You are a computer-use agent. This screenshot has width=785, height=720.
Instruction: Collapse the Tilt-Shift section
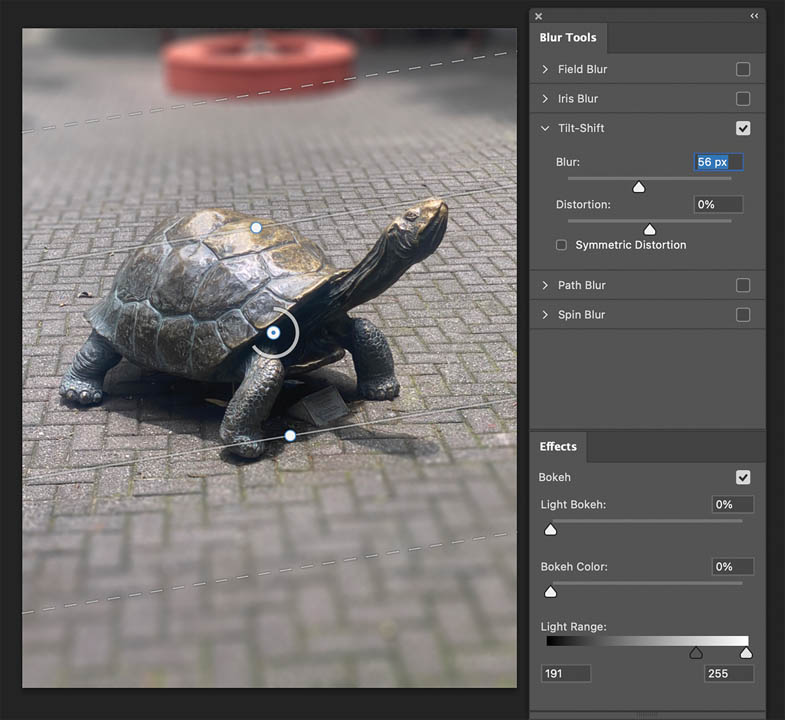[545, 128]
